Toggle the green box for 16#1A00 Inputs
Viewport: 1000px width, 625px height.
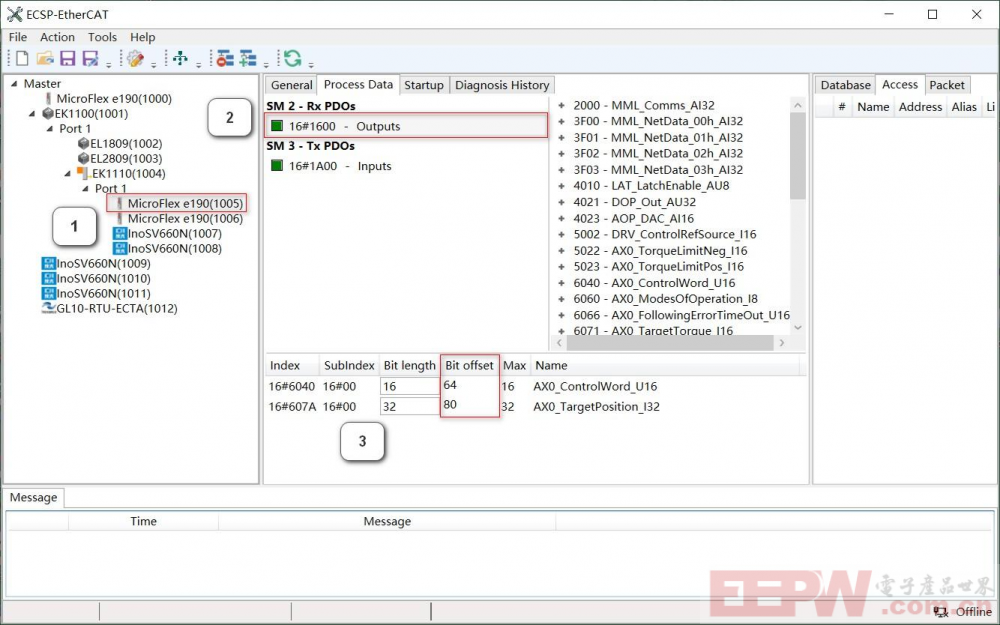276,166
